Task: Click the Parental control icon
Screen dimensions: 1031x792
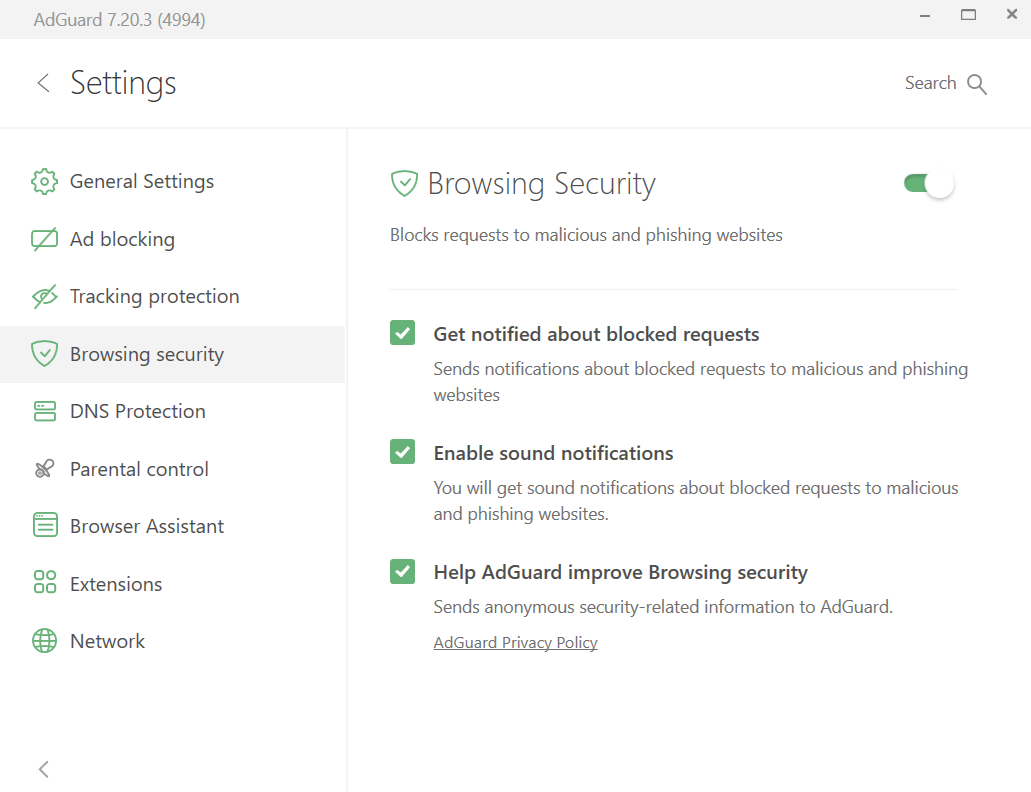Action: tap(44, 469)
